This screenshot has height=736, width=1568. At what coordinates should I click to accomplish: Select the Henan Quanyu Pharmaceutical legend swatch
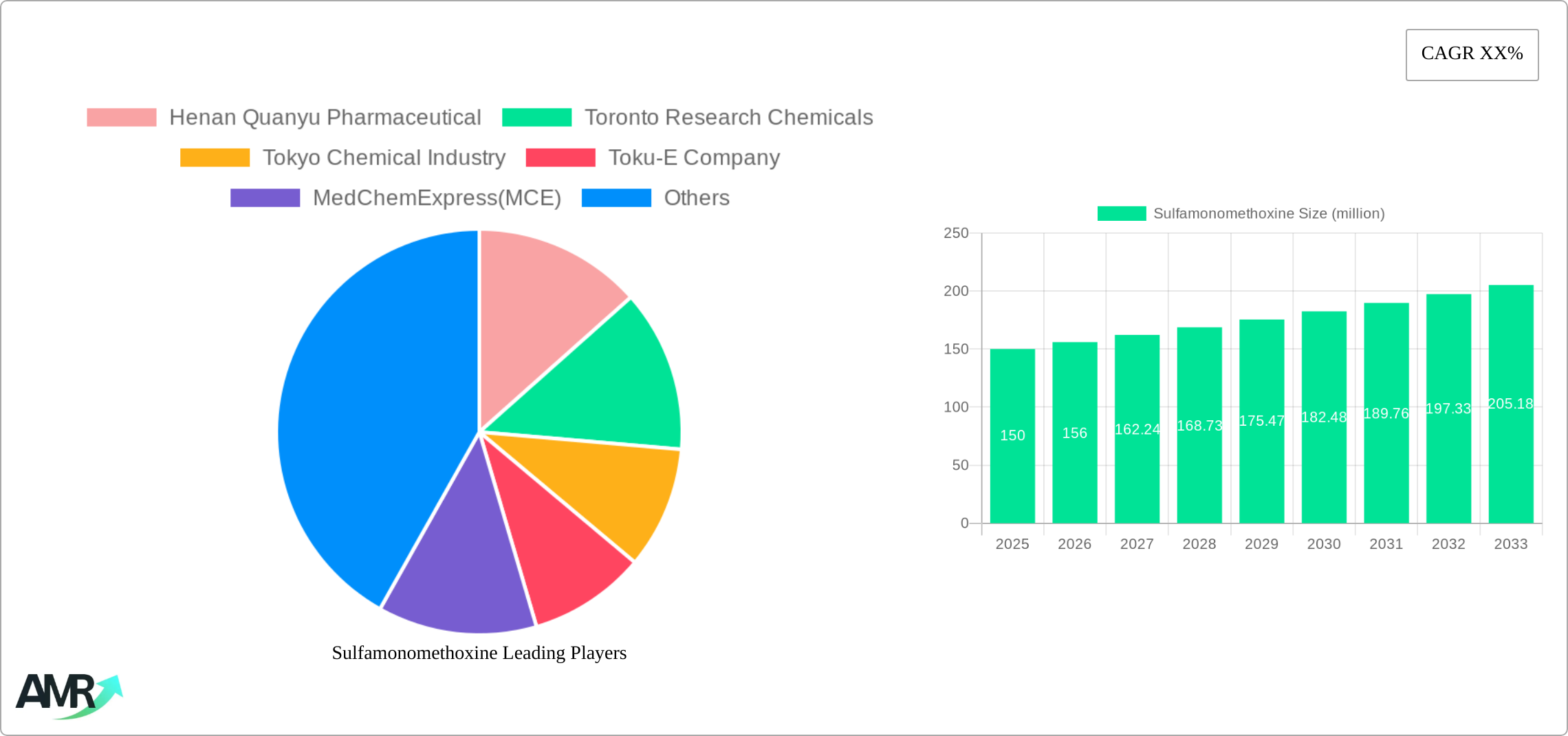click(x=121, y=116)
